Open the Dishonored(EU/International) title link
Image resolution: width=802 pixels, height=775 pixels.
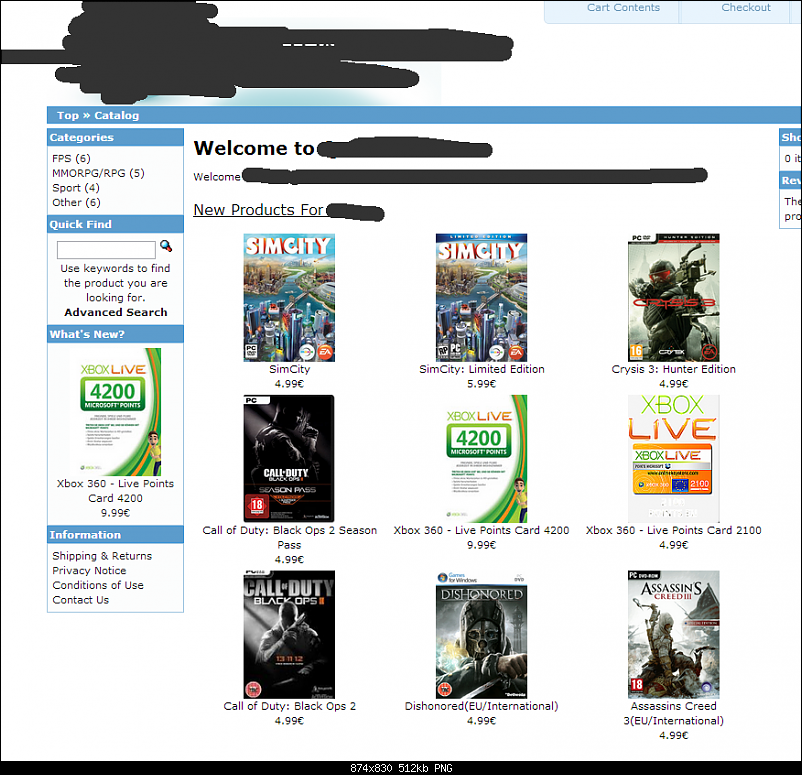click(x=481, y=706)
